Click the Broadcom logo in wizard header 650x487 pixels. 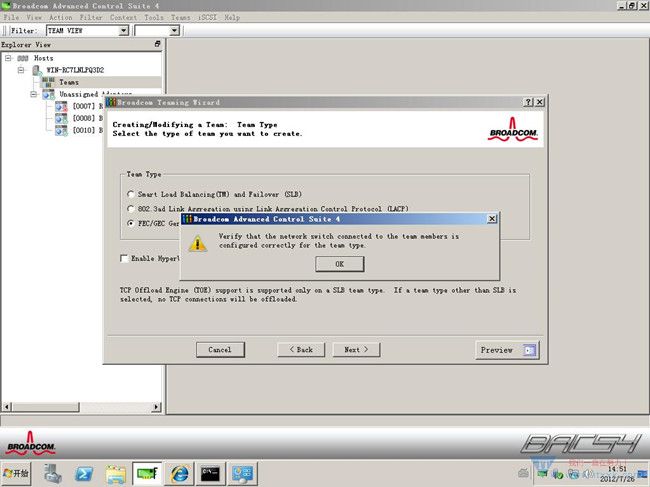[x=513, y=129]
